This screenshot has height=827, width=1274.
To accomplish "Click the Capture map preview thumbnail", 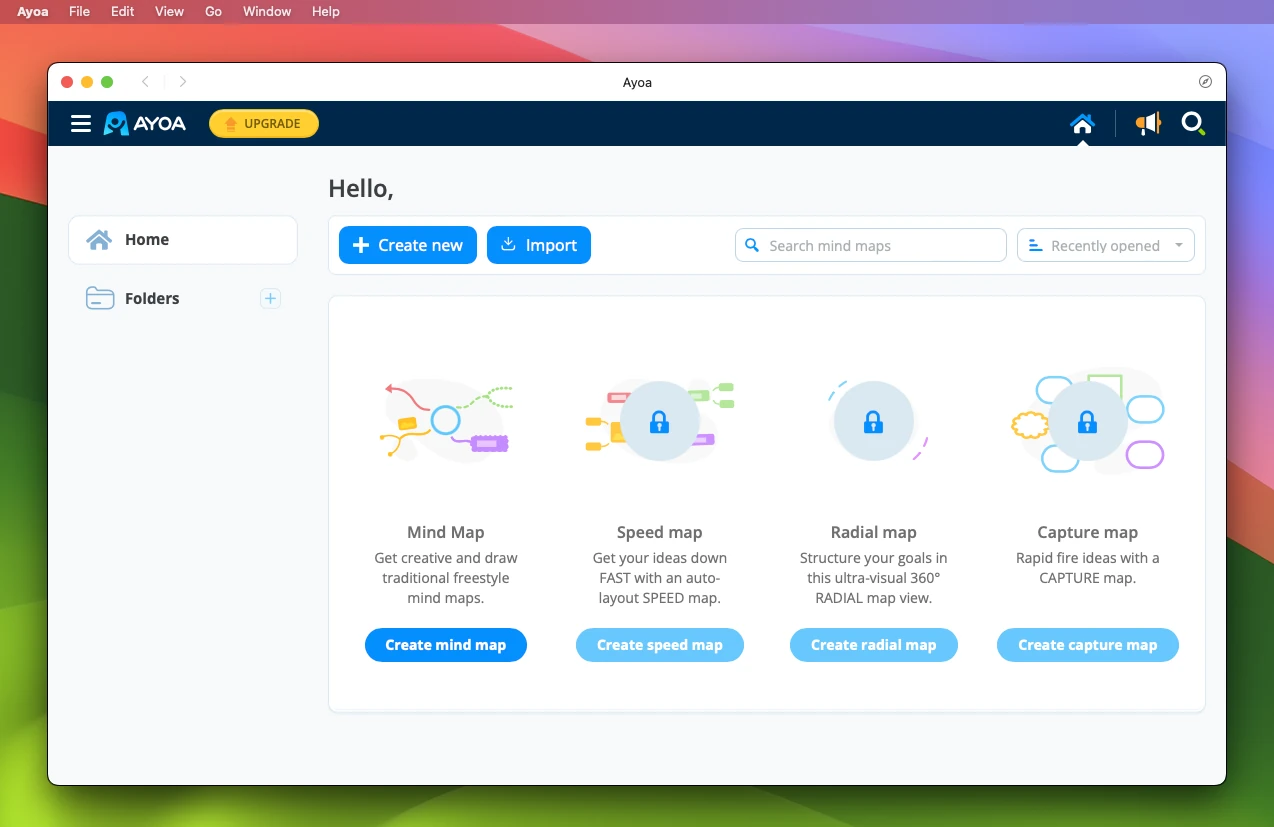I will [x=1087, y=421].
